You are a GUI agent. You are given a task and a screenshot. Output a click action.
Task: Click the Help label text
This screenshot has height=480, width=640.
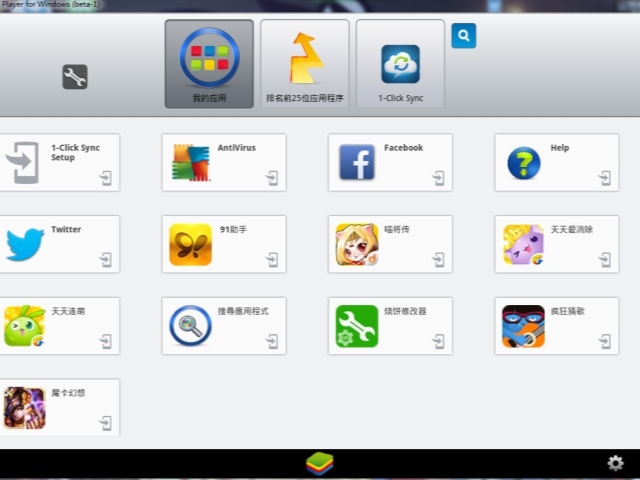point(560,148)
